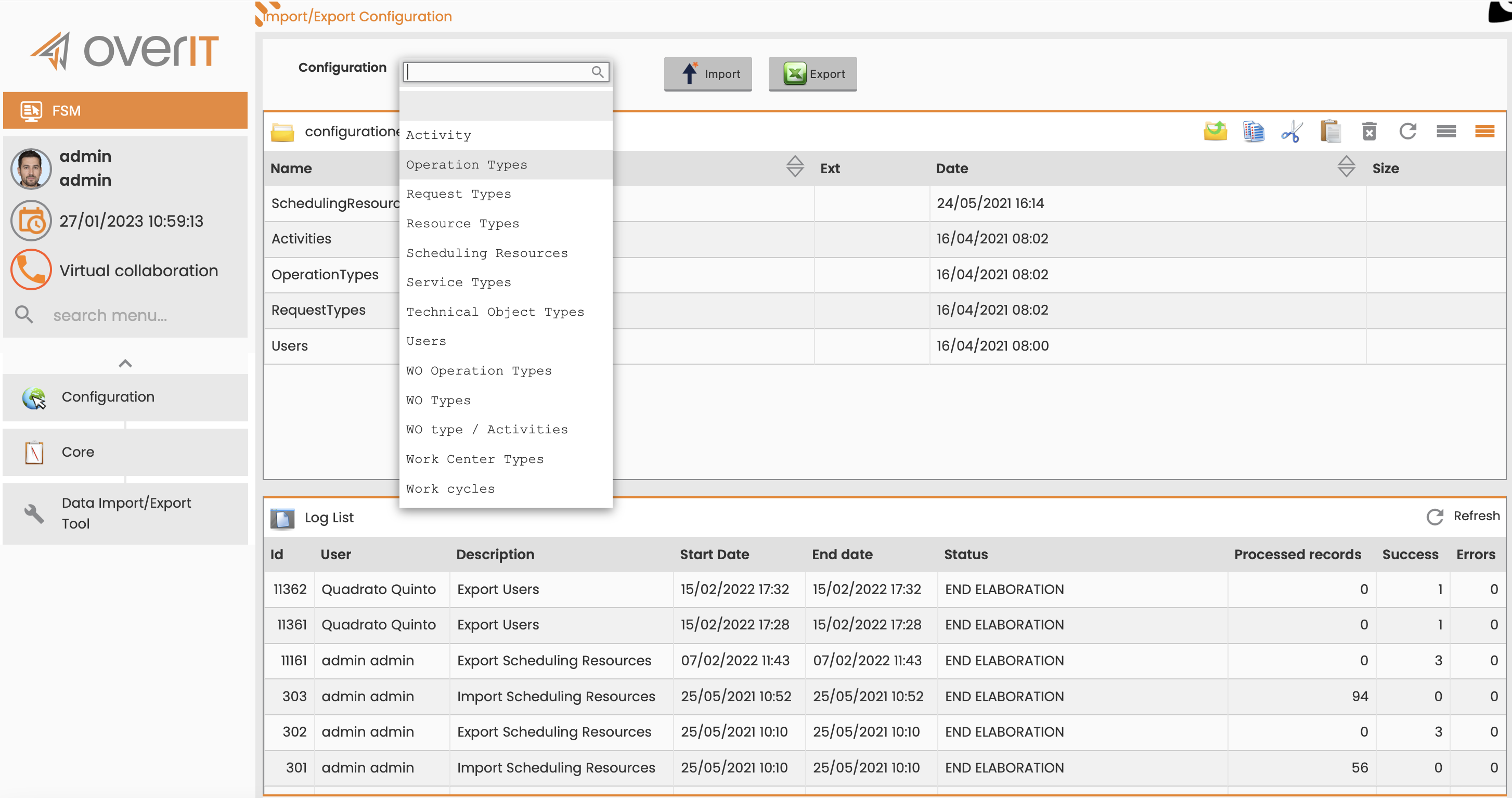The height and width of the screenshot is (798, 1512).
Task: Select log entry 11362
Action: tap(884, 589)
